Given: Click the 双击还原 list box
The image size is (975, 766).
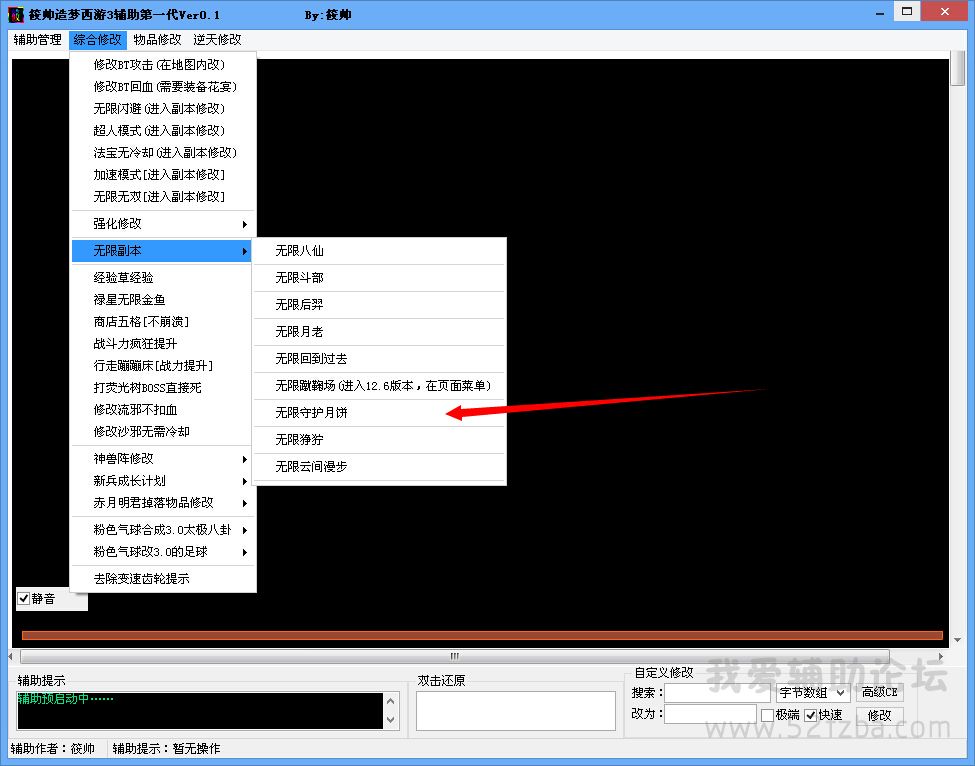Looking at the screenshot, I should tap(515, 711).
